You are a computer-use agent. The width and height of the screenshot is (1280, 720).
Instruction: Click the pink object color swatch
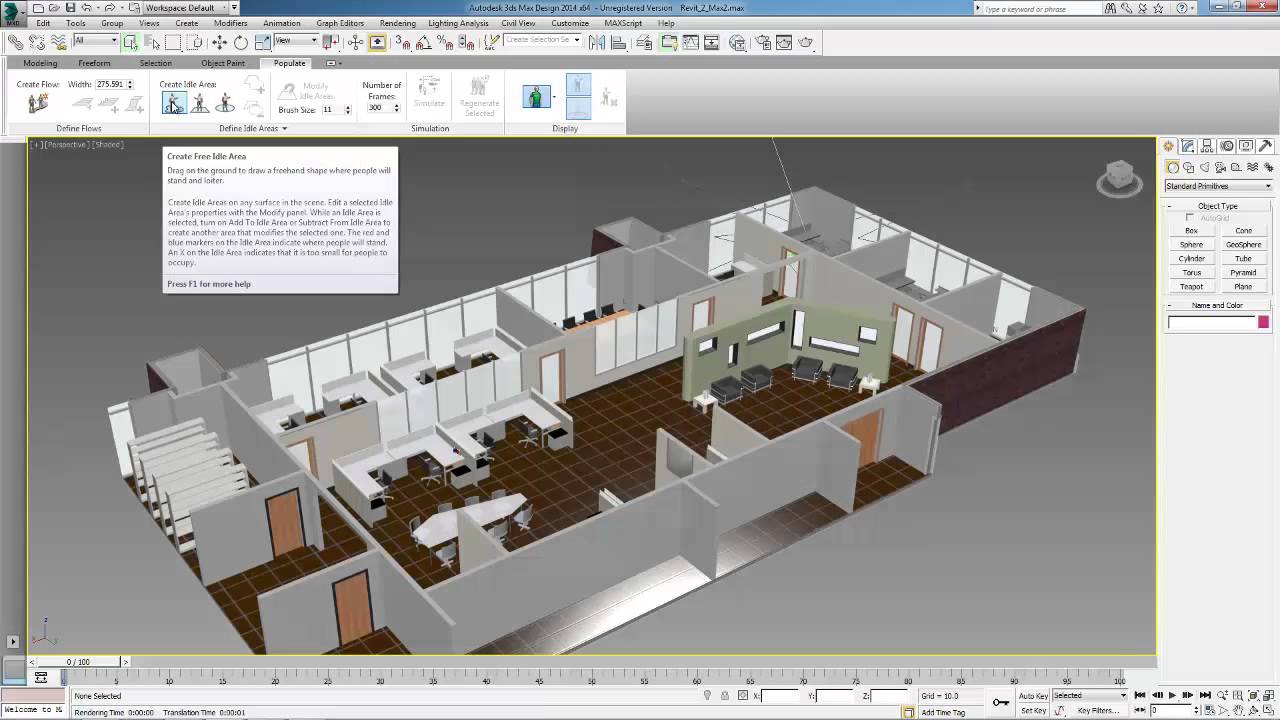[1263, 322]
